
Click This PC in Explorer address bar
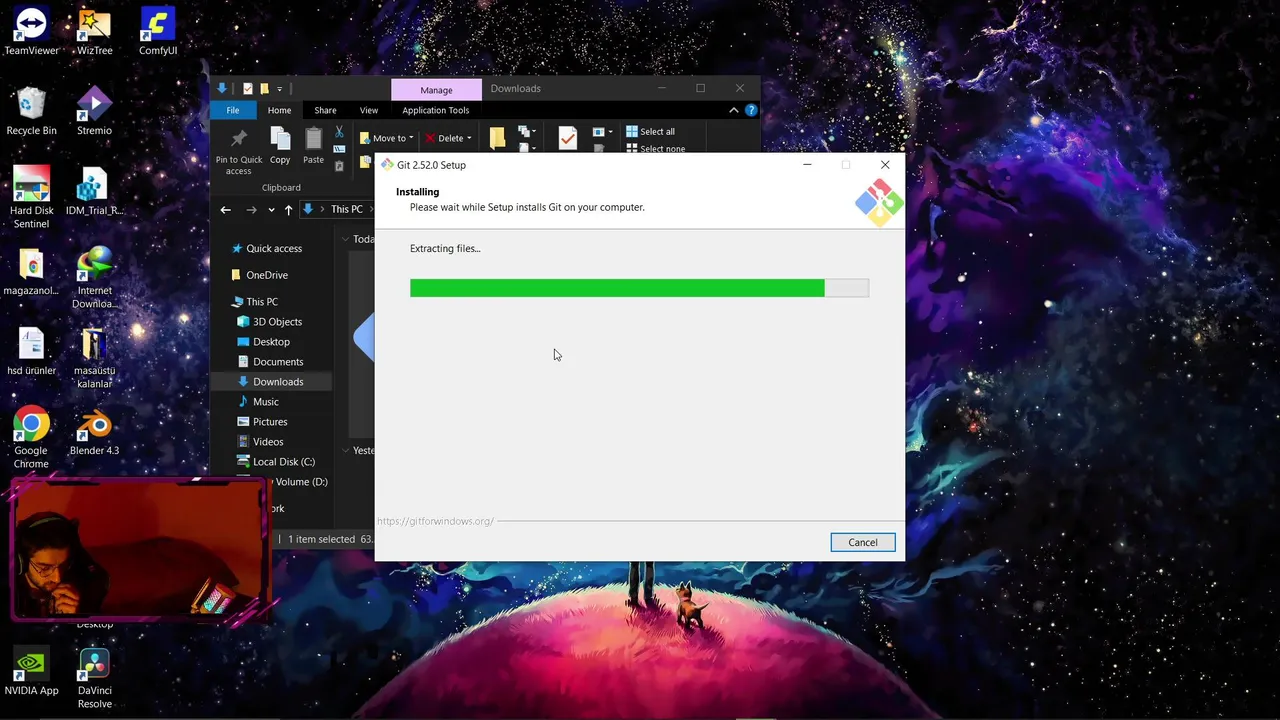point(347,209)
